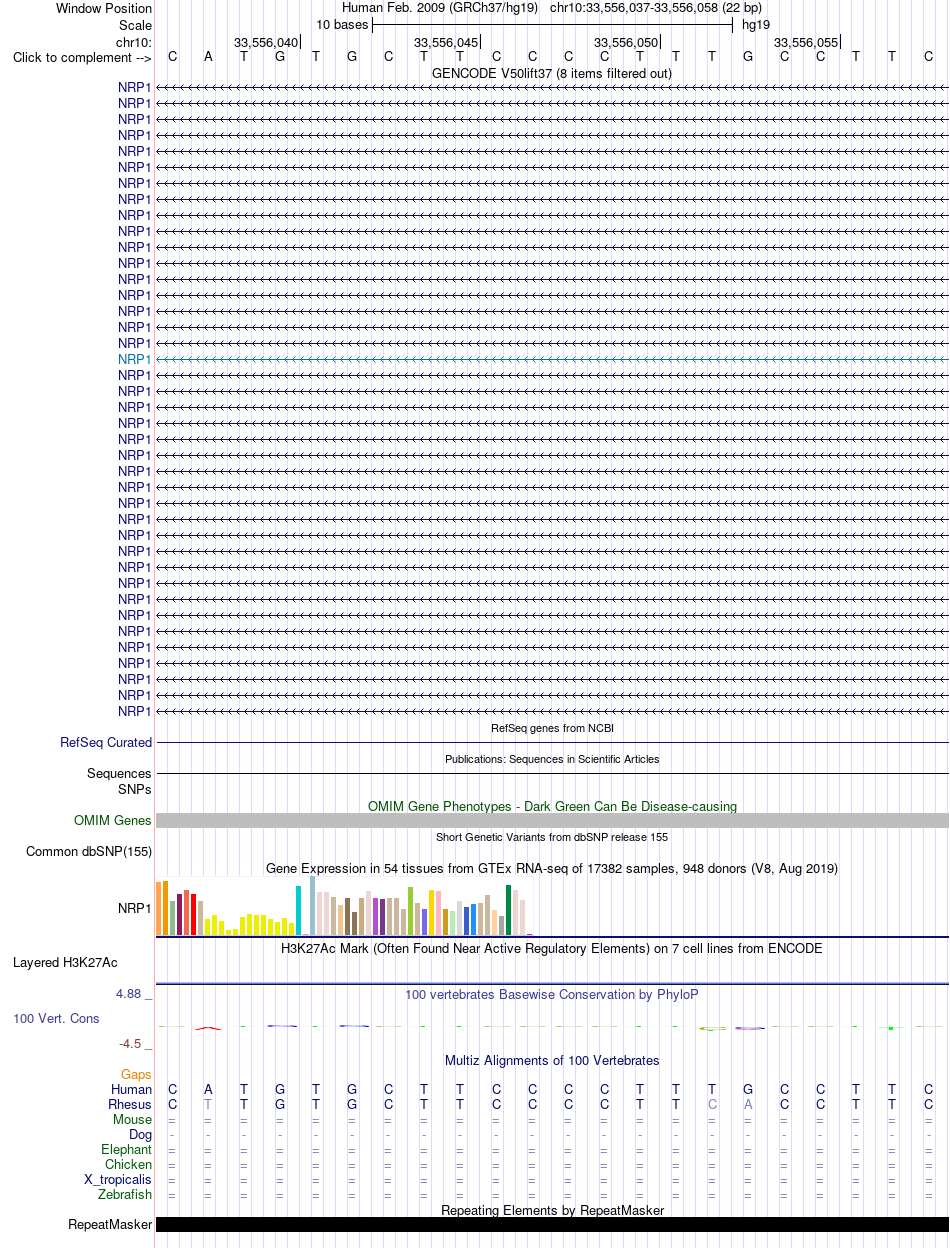Click the -4.5 PhyloP lower scale value
The image size is (950, 1248).
[131, 1043]
